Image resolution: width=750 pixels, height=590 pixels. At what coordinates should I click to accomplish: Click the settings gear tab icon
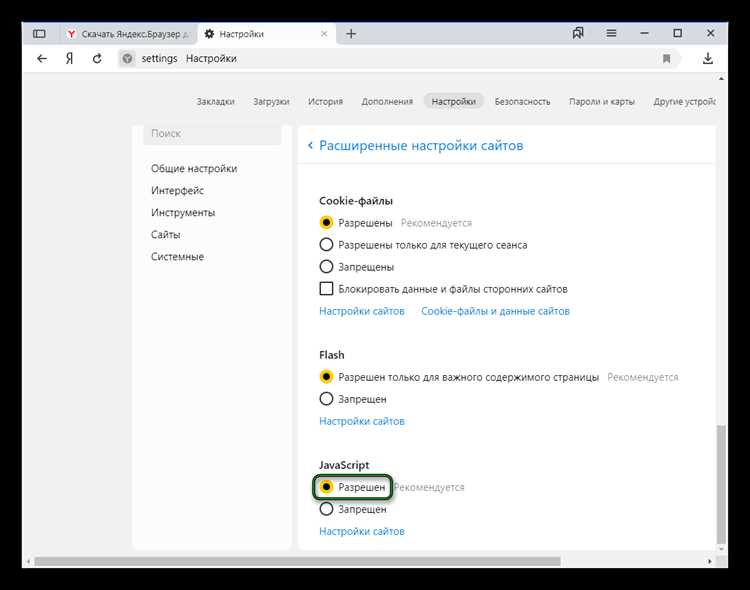coord(209,34)
